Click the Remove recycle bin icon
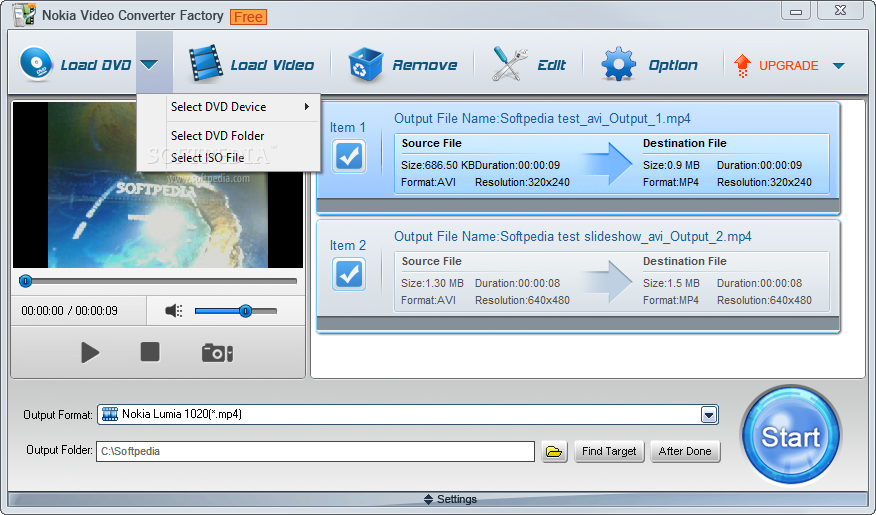 click(365, 64)
